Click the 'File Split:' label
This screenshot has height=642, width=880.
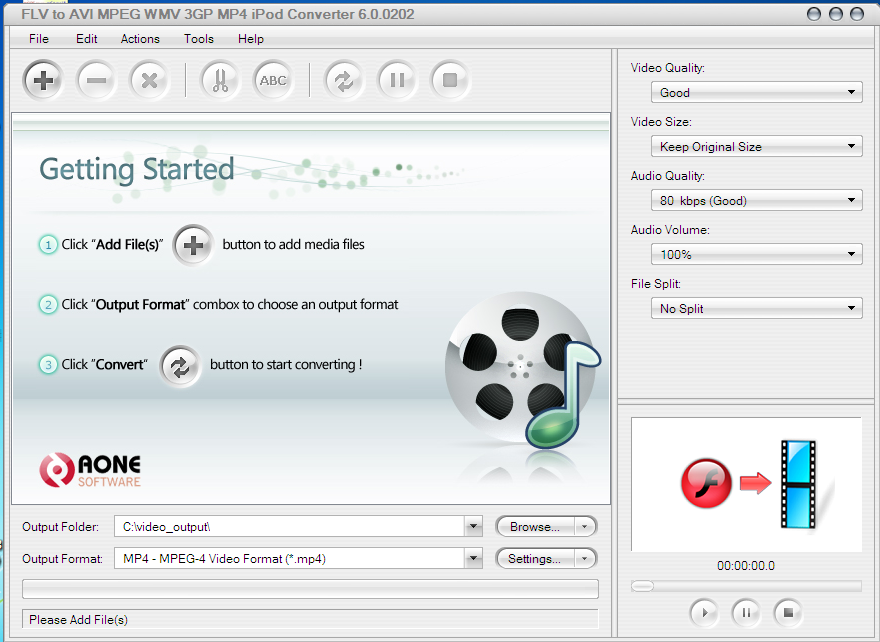[656, 284]
